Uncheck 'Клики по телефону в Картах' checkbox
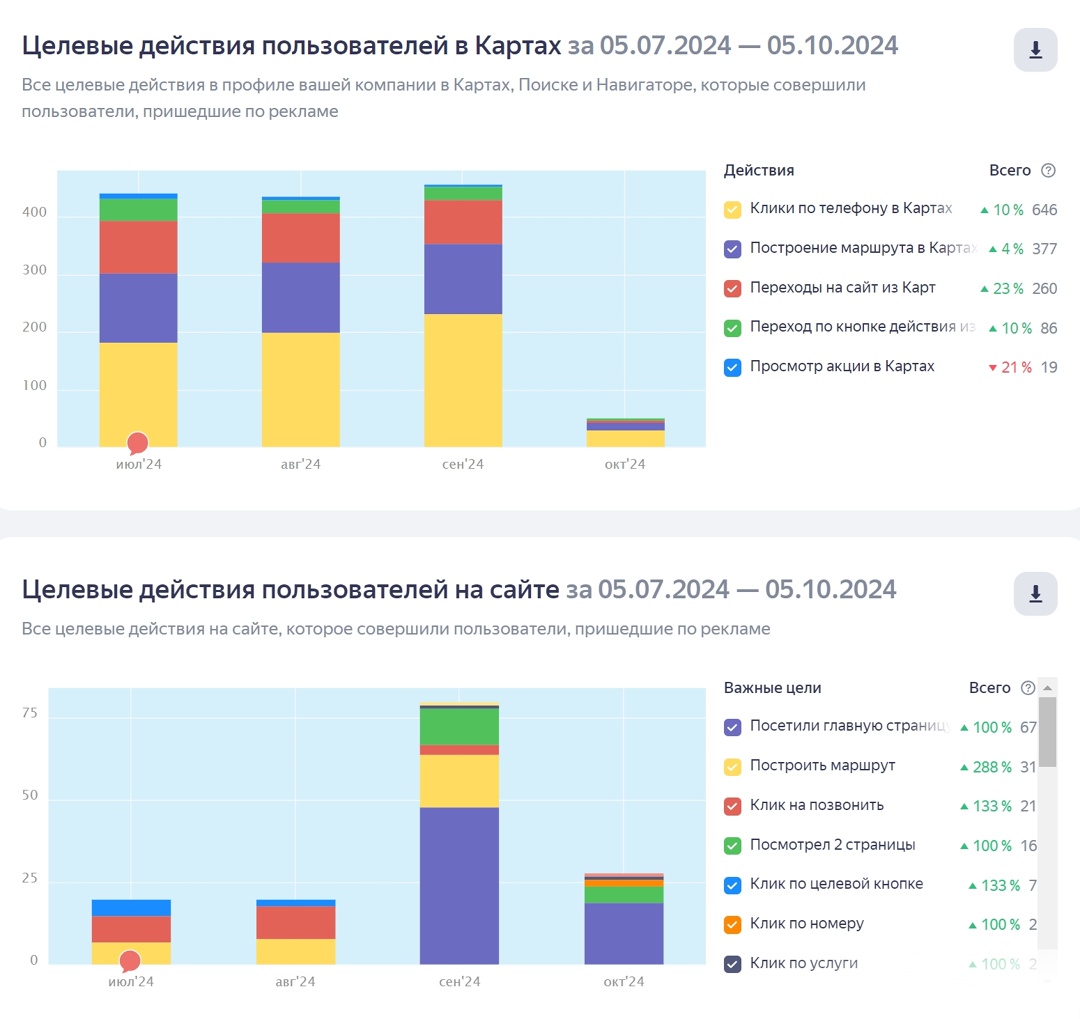Viewport: 1080px width, 1019px height. (732, 209)
